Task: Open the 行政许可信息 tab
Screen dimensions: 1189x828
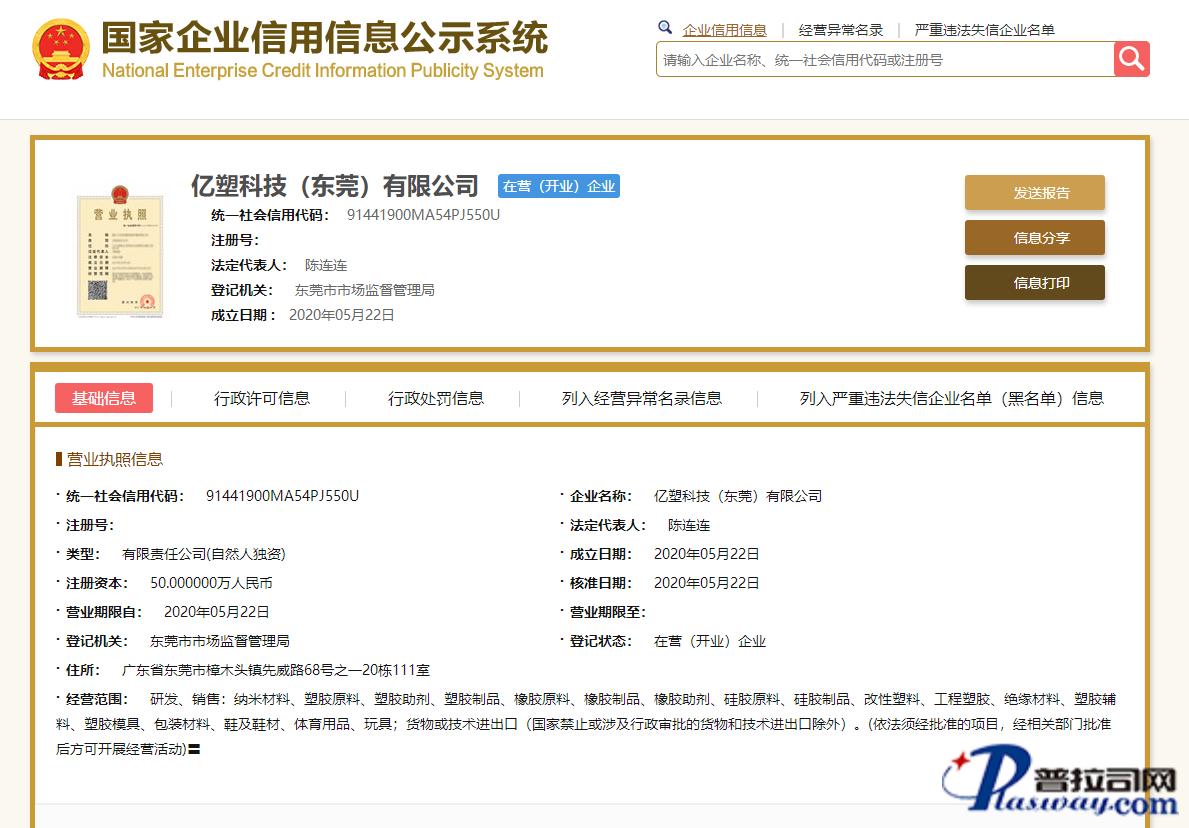Action: click(262, 398)
